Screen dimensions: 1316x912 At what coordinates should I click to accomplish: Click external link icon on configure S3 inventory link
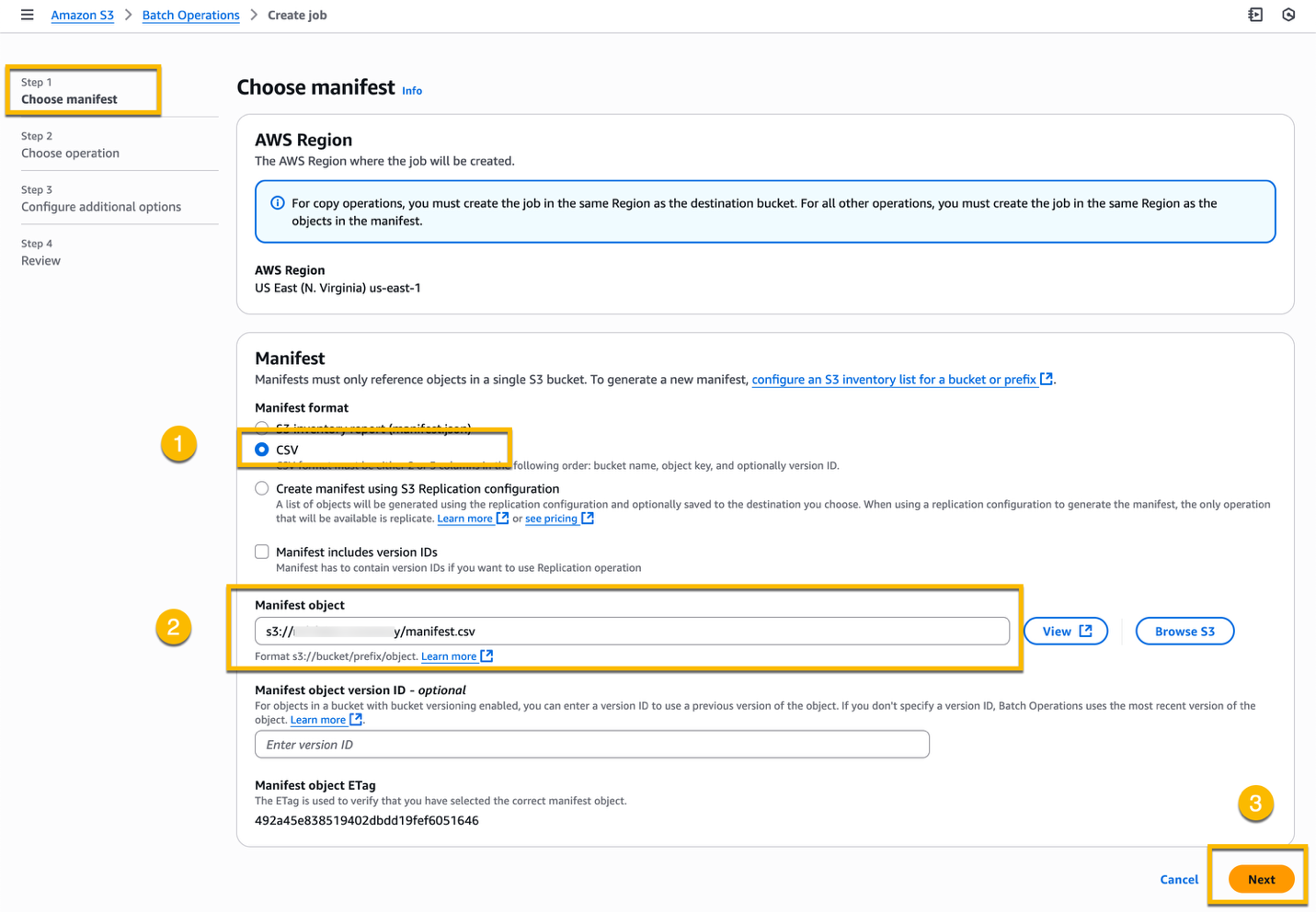tap(1047, 379)
